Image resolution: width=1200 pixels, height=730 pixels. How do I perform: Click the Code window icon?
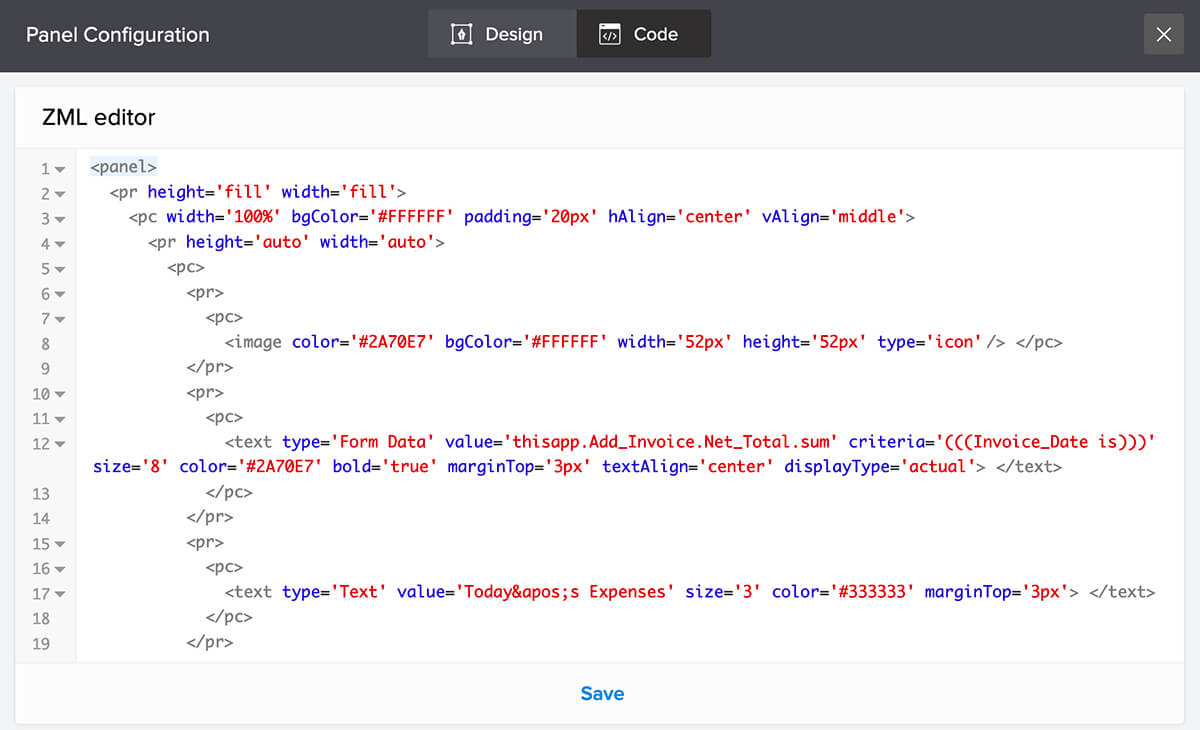pos(609,34)
